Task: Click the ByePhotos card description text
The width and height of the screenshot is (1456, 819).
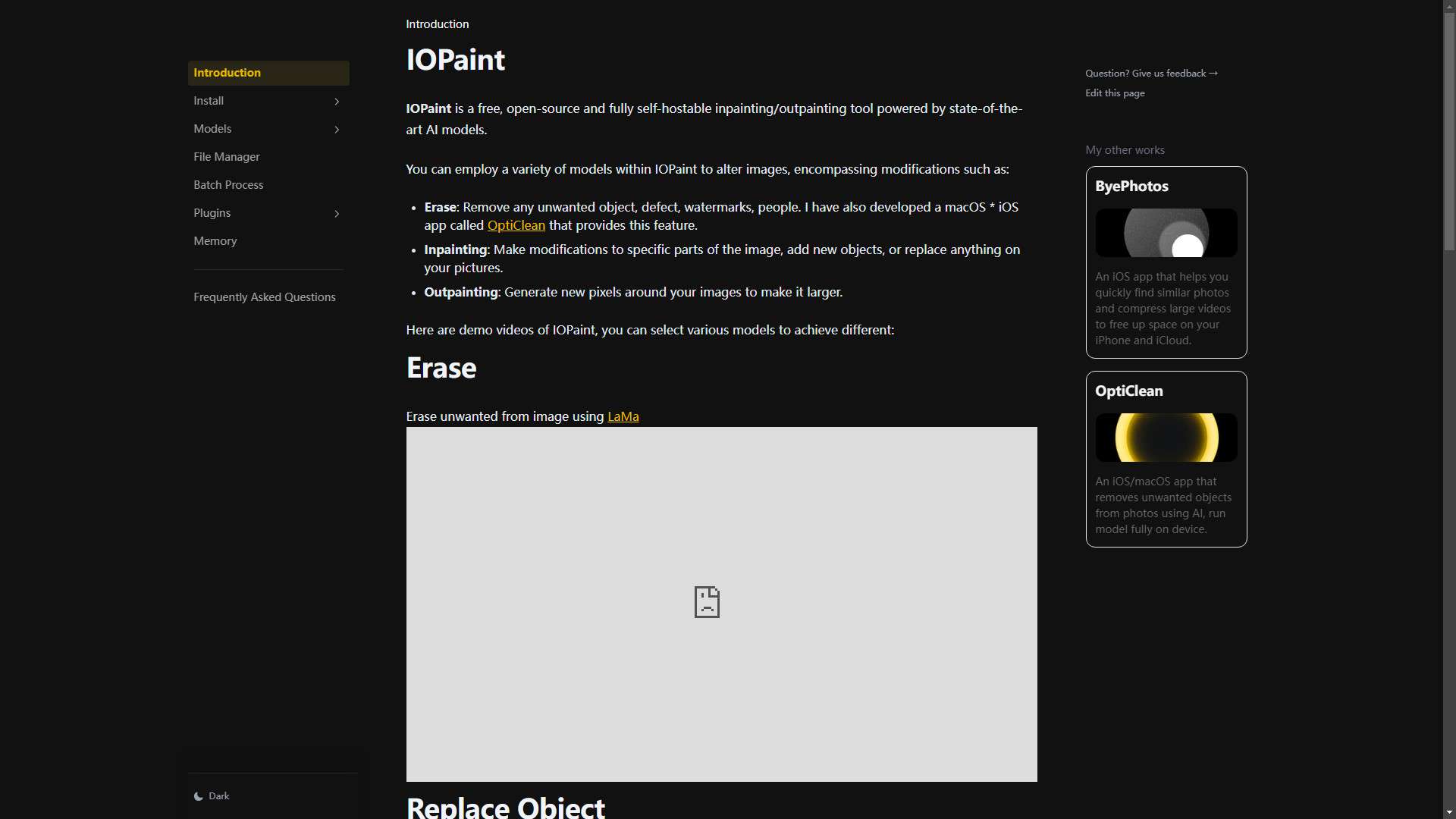Action: [1163, 309]
